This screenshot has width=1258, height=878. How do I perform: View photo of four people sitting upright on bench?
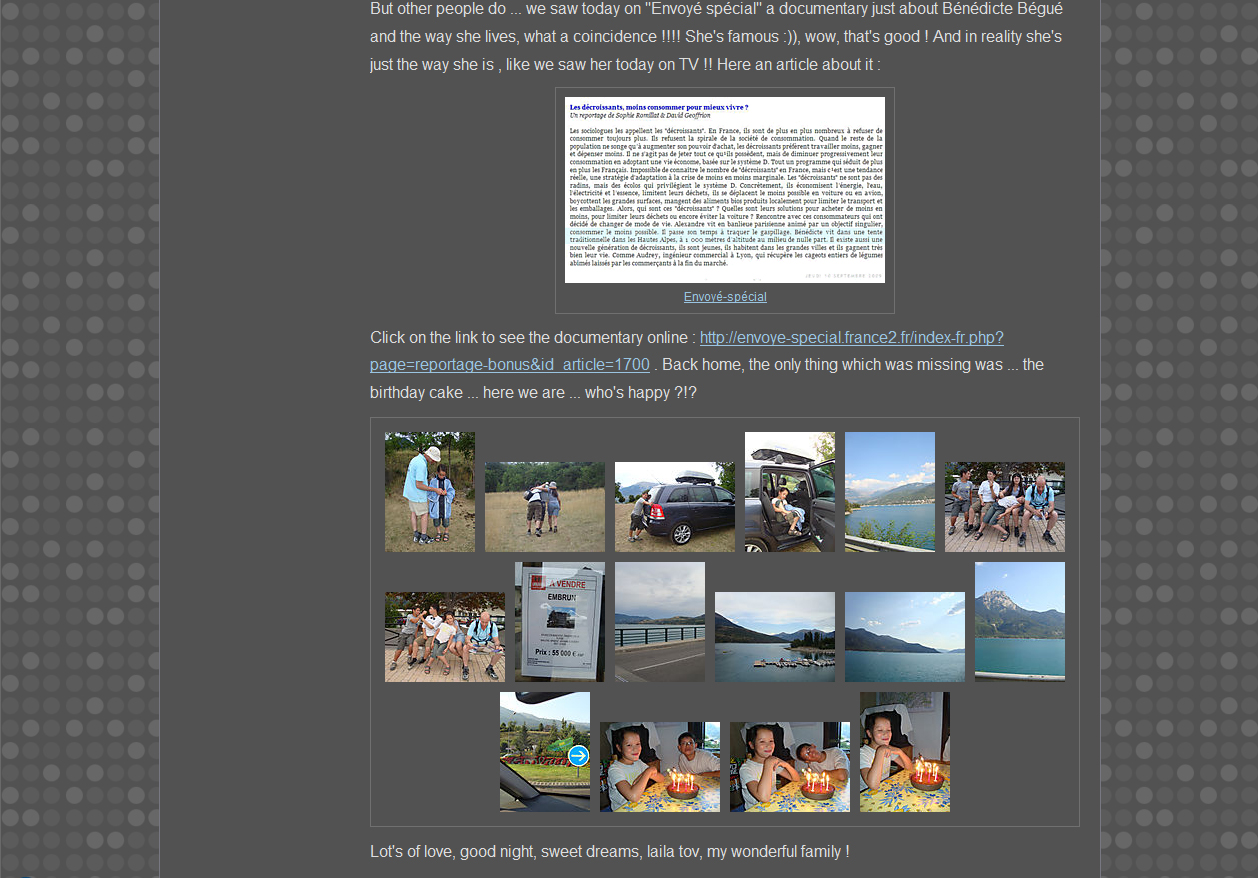tap(1005, 507)
